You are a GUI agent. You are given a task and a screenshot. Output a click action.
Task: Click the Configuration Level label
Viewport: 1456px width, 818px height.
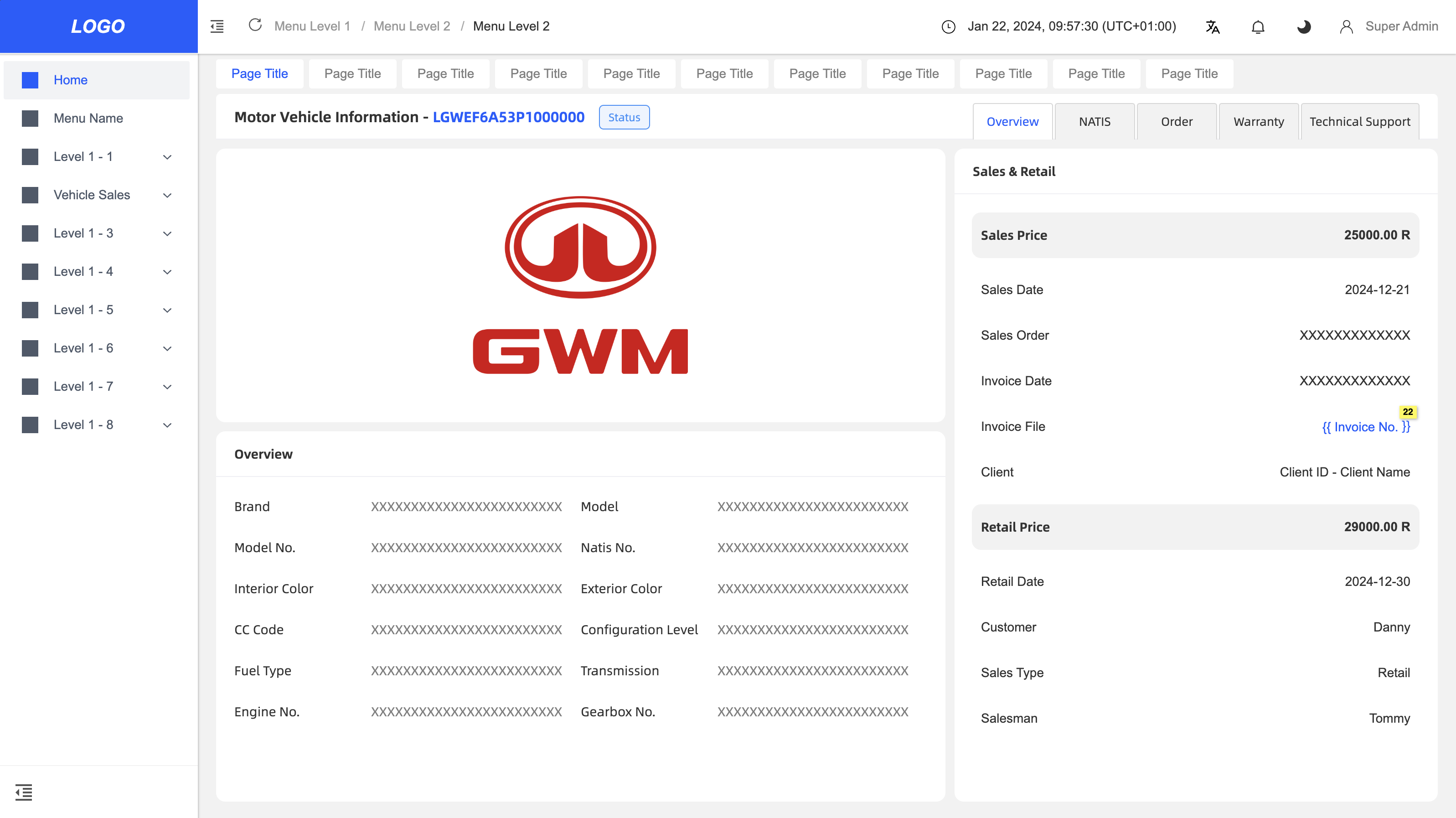point(639,630)
